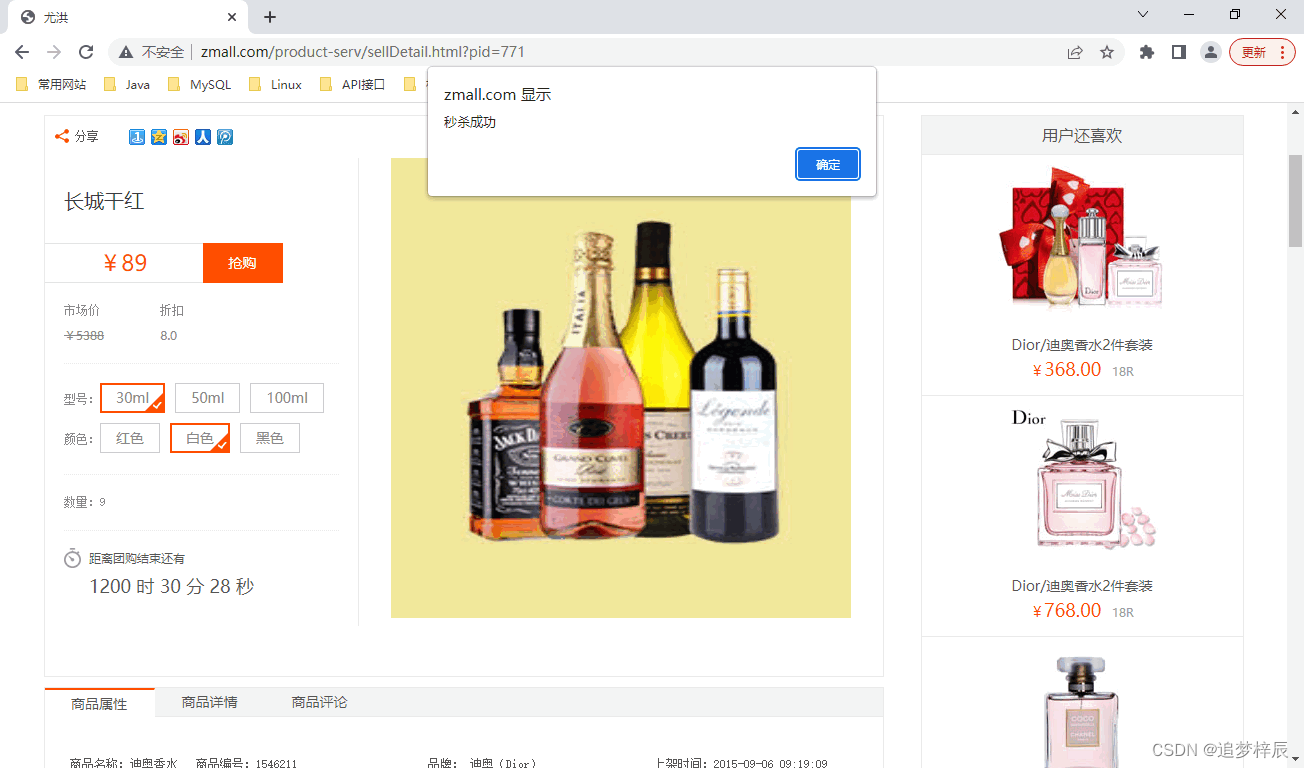Click the ¥89 price text
This screenshot has width=1304, height=768.
(x=125, y=263)
